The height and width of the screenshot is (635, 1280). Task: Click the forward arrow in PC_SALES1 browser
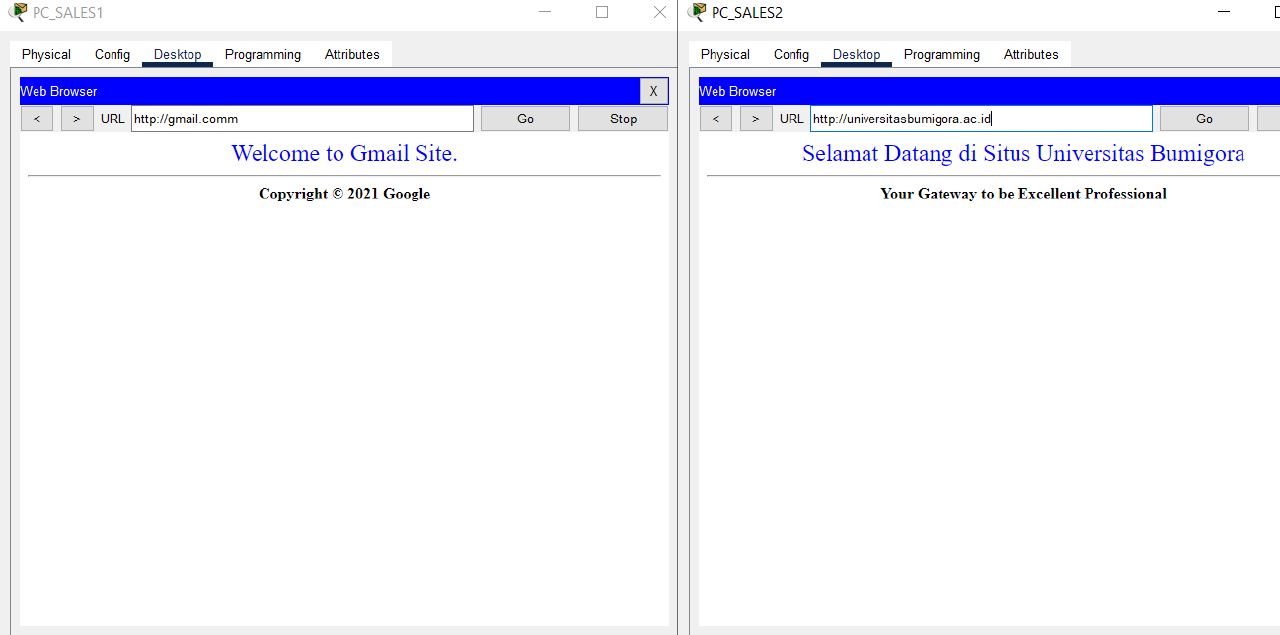76,118
